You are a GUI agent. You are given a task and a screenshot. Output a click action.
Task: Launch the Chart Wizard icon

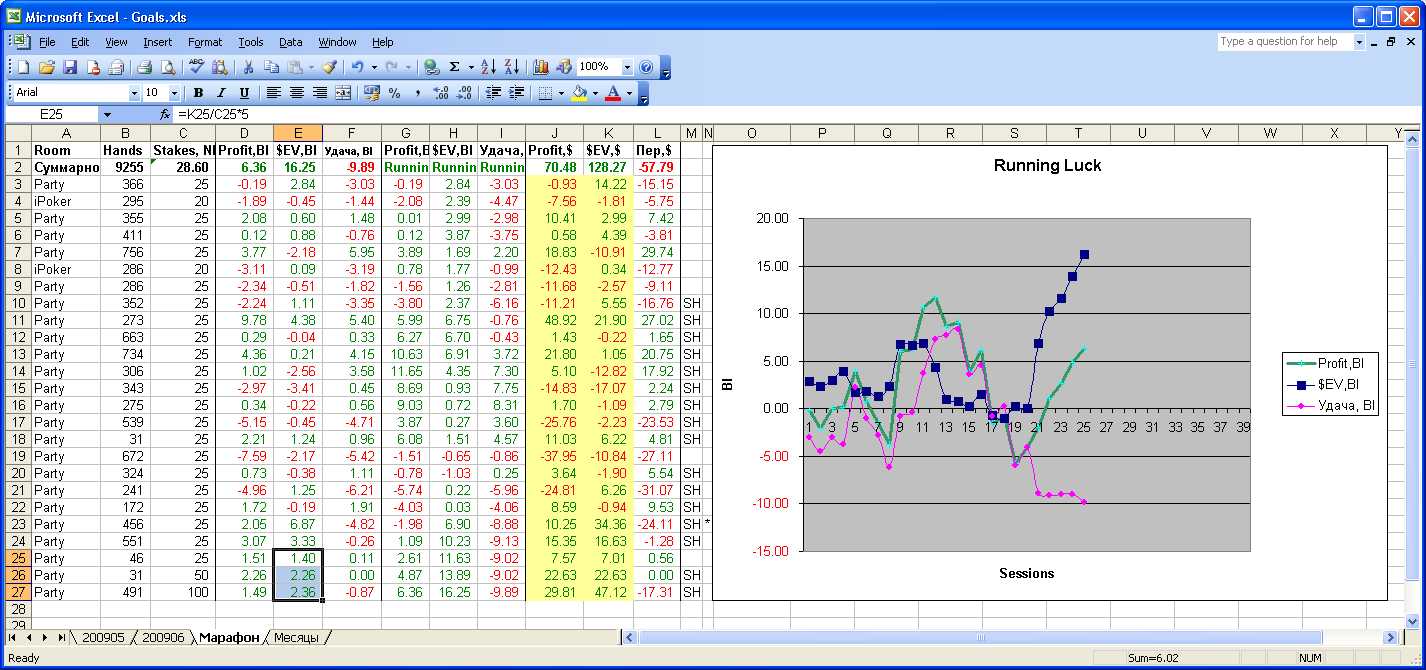click(x=541, y=67)
